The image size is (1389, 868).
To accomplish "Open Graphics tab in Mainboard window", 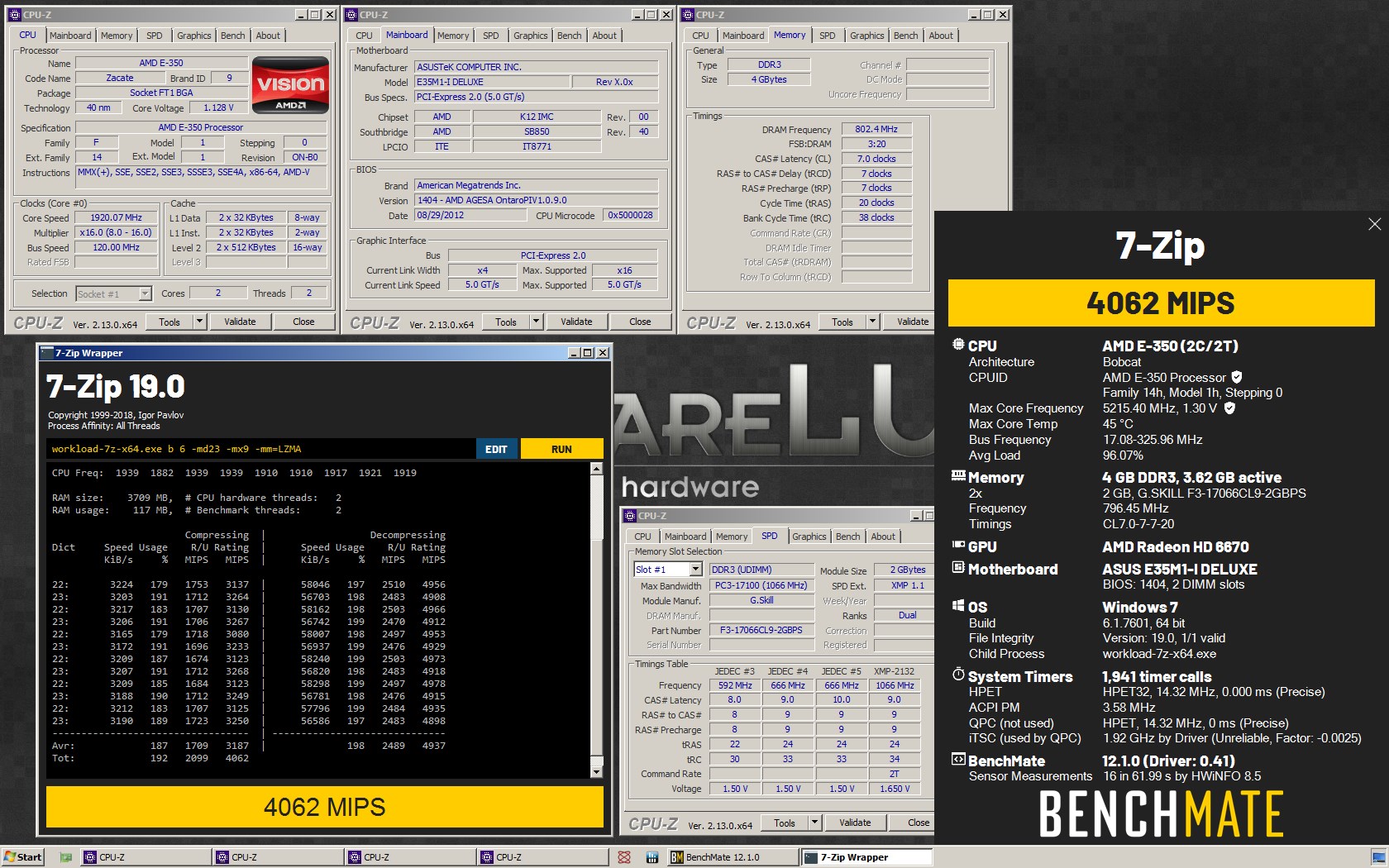I will [530, 36].
